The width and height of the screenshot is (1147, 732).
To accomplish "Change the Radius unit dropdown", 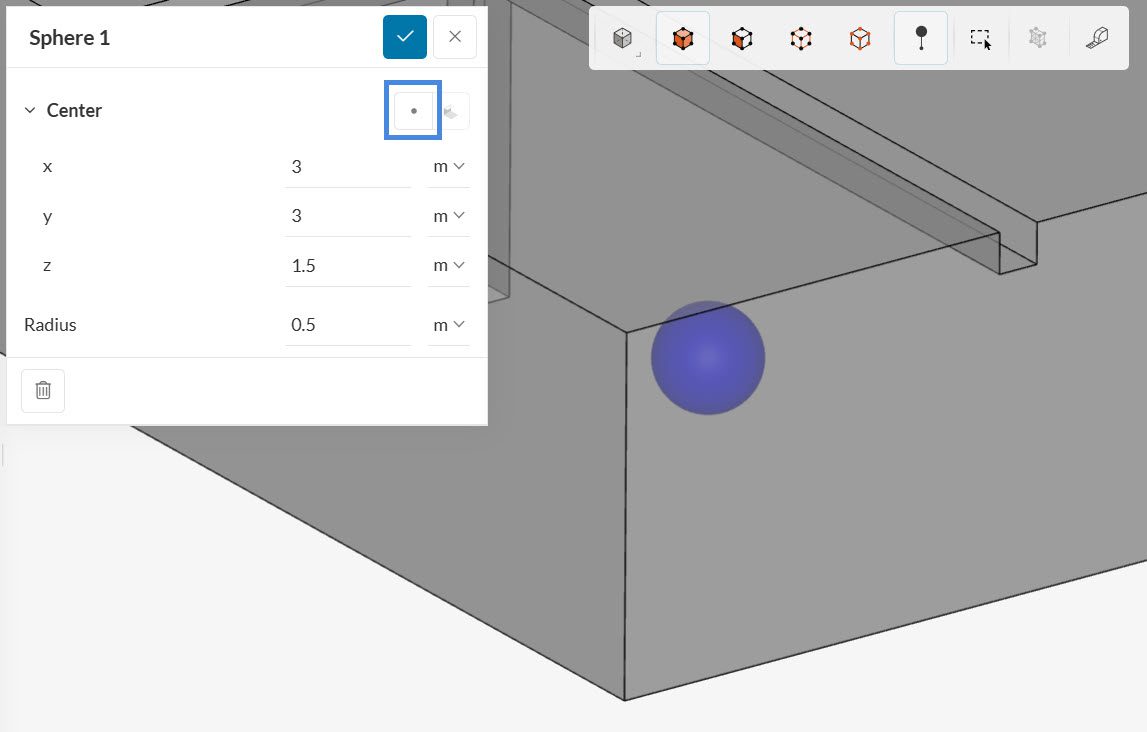I will (448, 325).
